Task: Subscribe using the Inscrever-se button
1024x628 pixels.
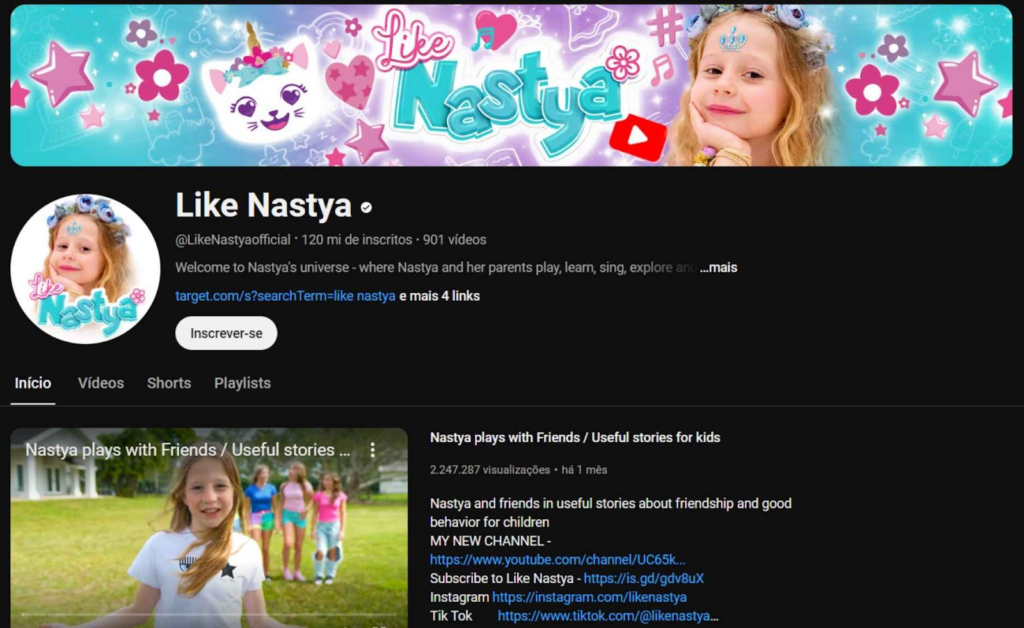Action: tap(226, 333)
